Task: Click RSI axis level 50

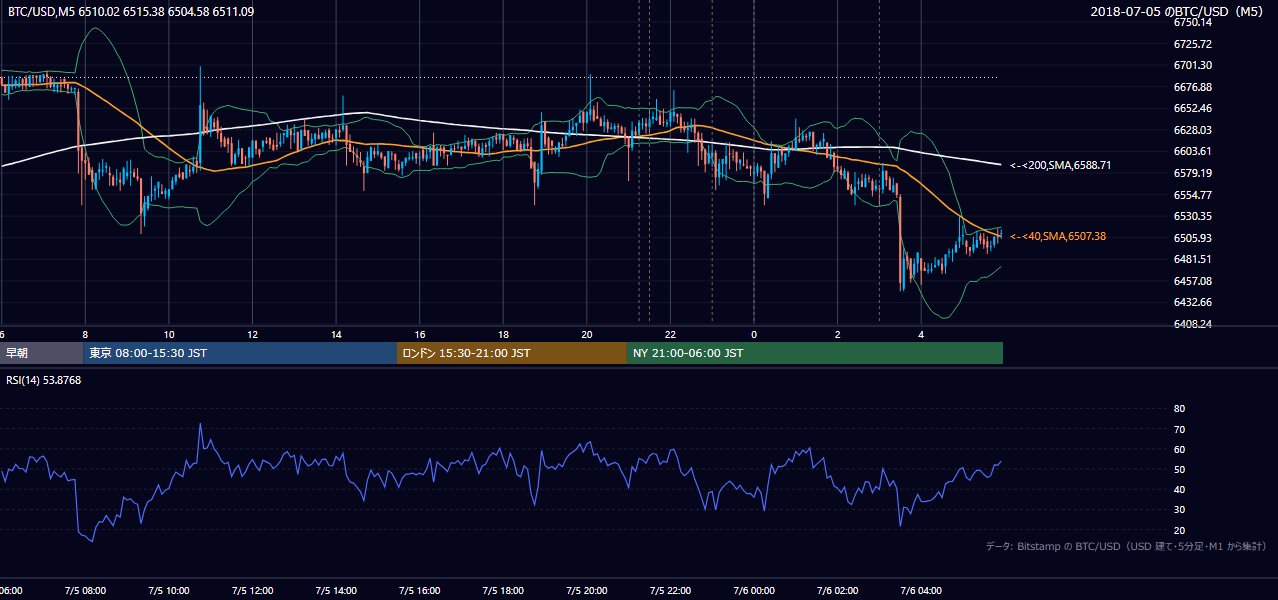Action: click(1179, 469)
